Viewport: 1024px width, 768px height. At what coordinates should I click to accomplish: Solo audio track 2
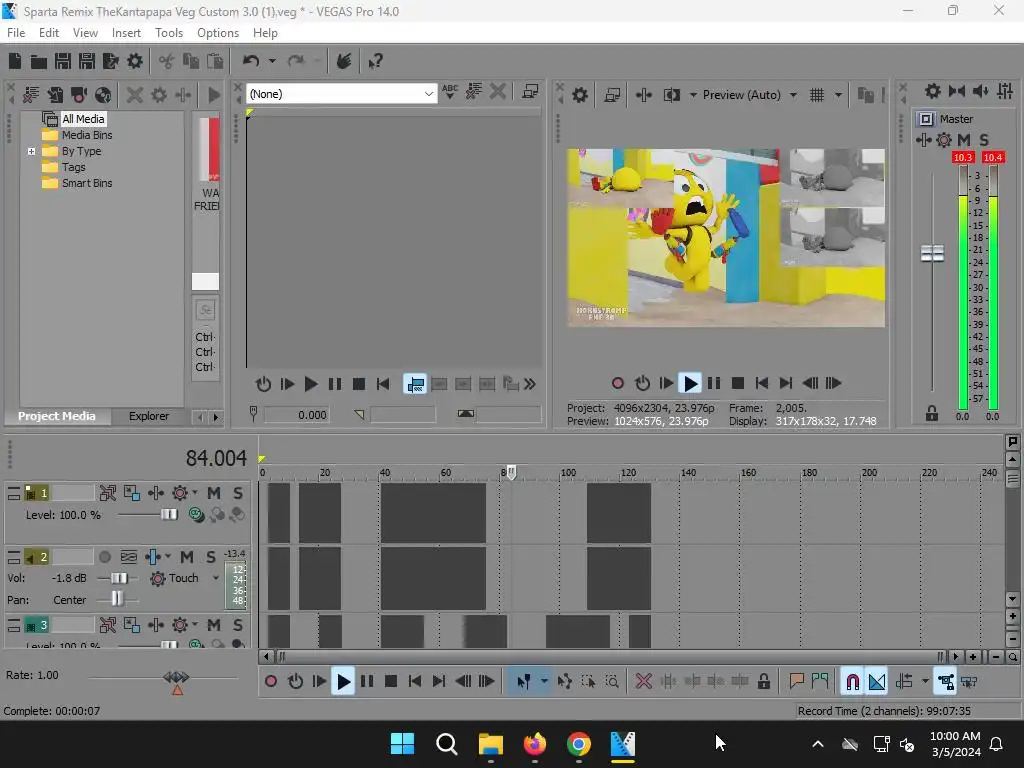[210, 557]
